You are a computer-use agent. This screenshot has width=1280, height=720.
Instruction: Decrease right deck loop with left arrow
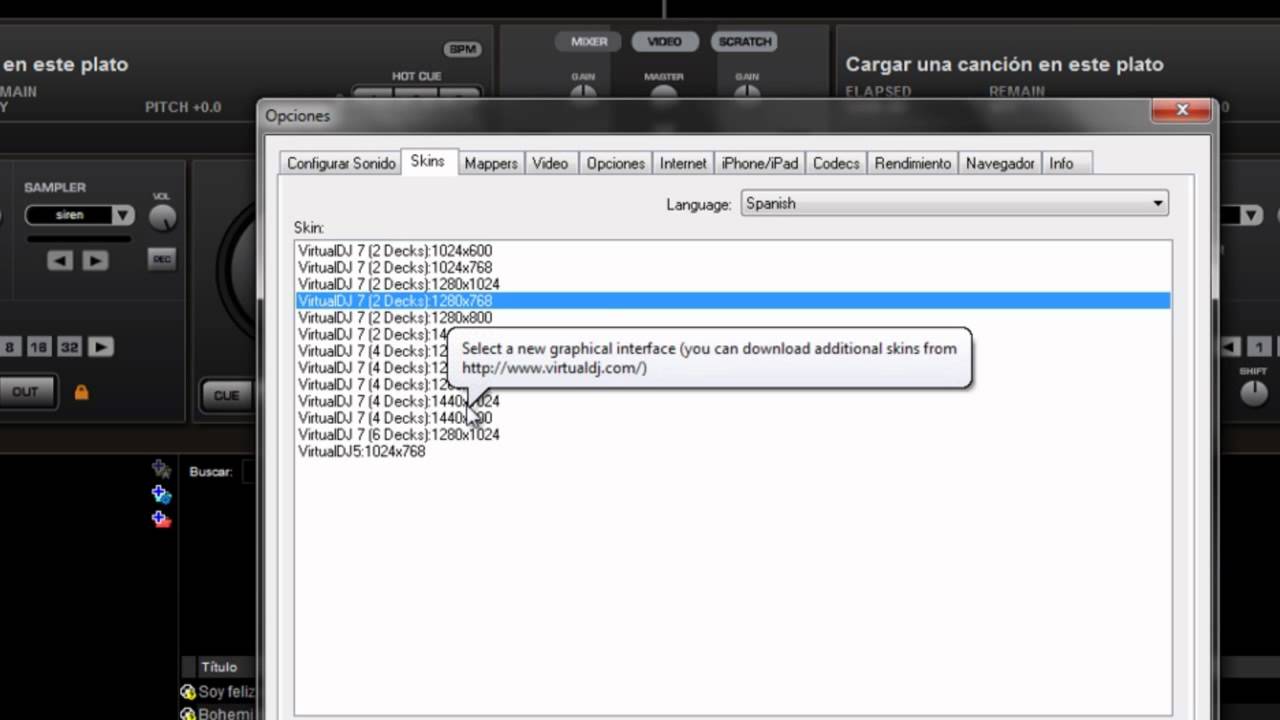1231,347
